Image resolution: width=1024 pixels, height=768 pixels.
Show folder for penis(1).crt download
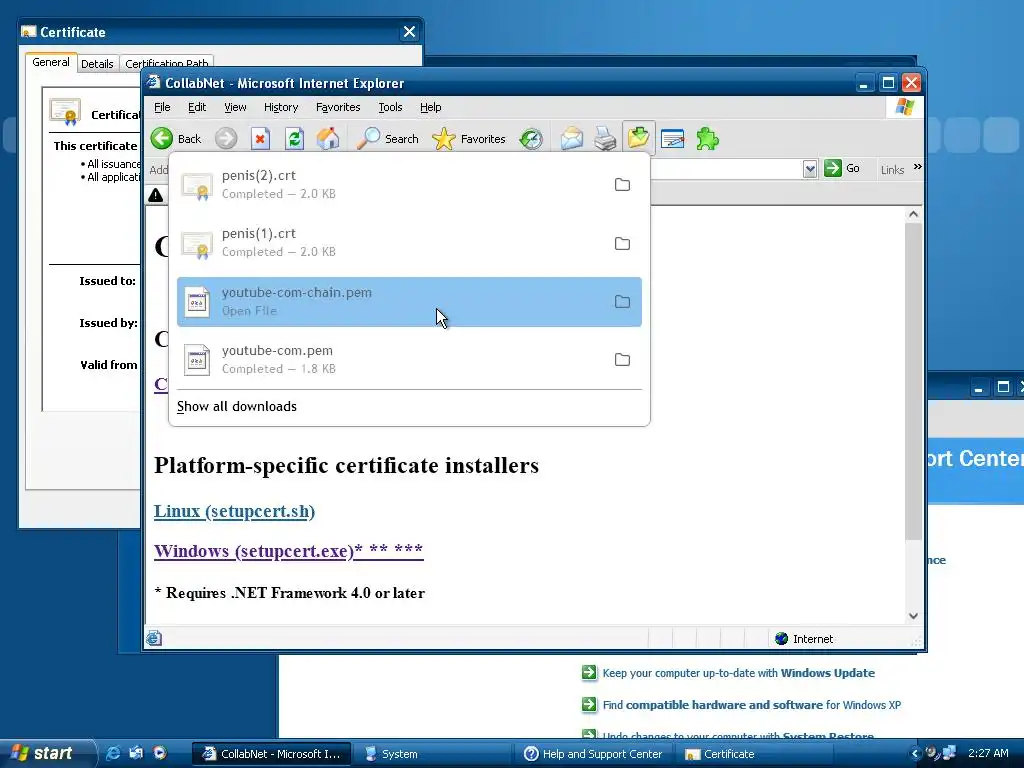click(622, 244)
